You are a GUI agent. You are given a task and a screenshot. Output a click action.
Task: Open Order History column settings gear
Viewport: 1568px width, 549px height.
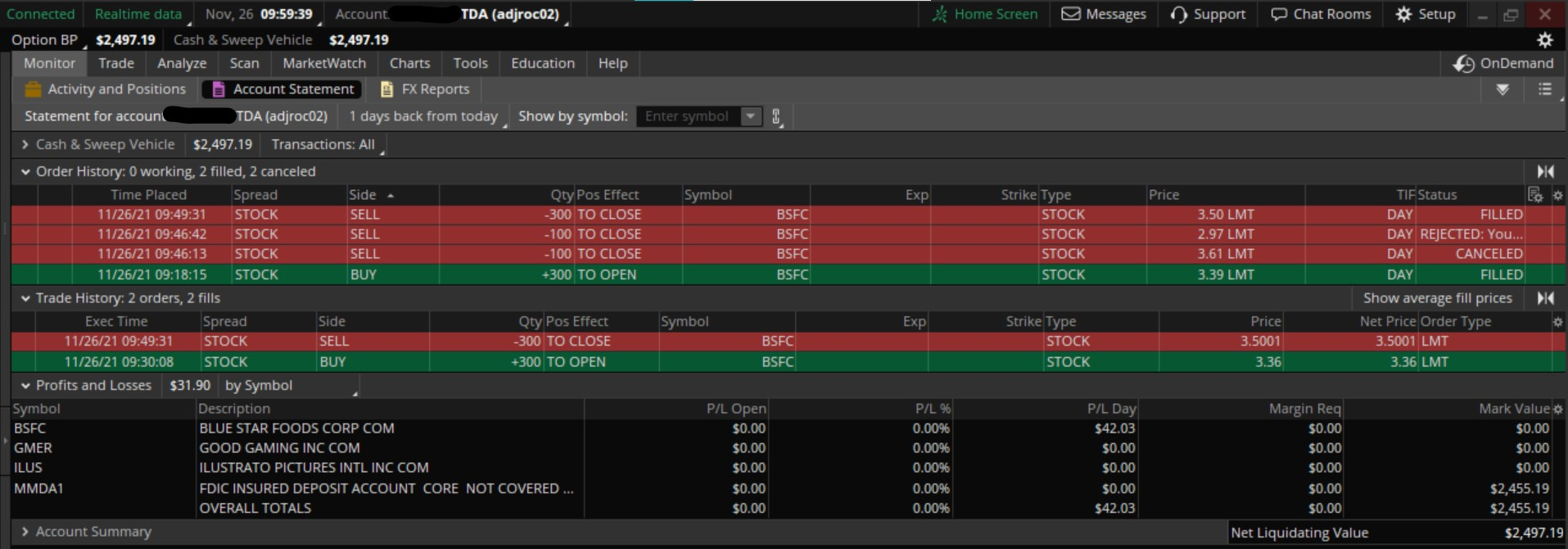(x=1557, y=195)
